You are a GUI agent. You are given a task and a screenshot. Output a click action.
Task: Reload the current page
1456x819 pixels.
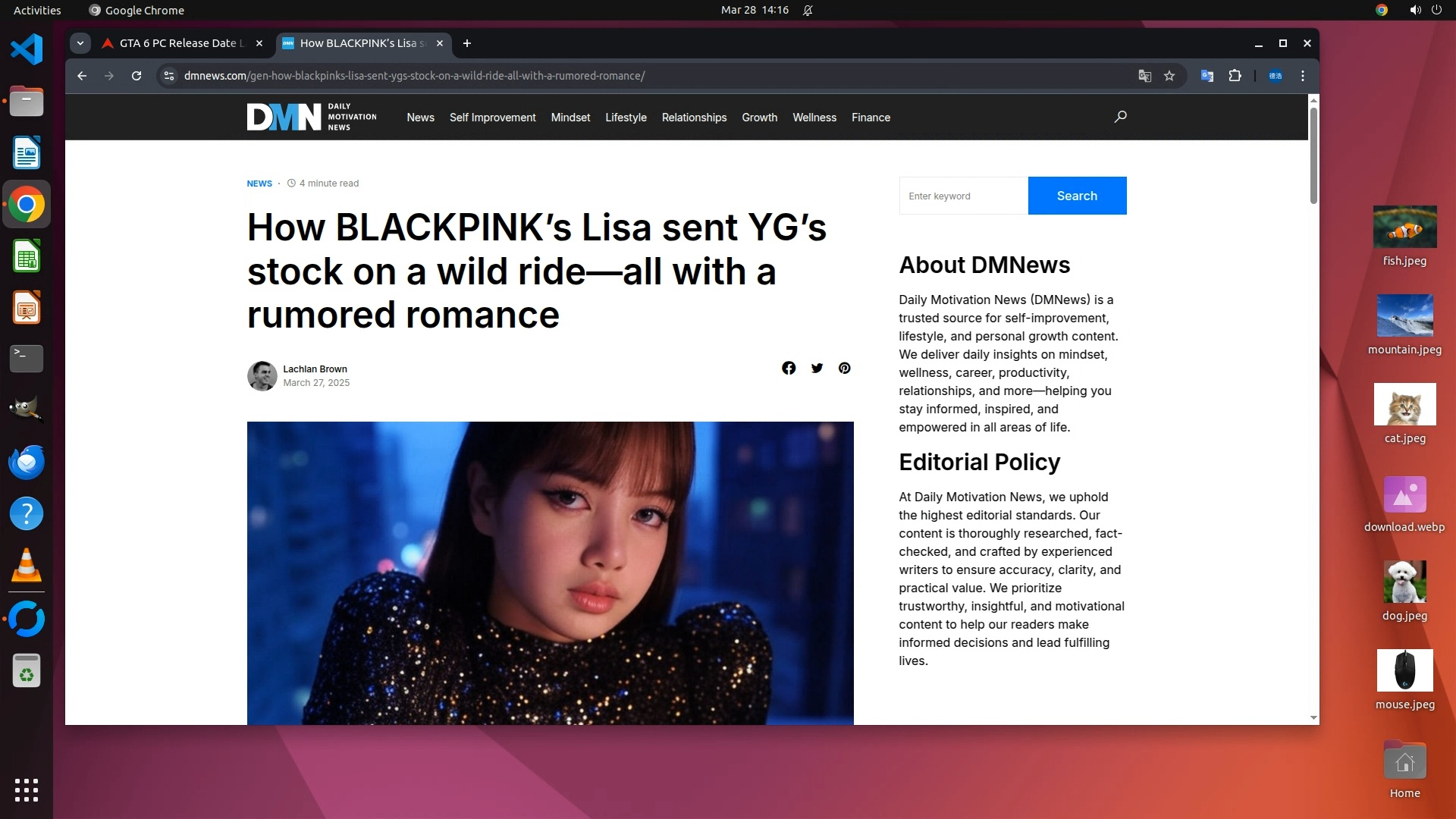pyautogui.click(x=136, y=76)
